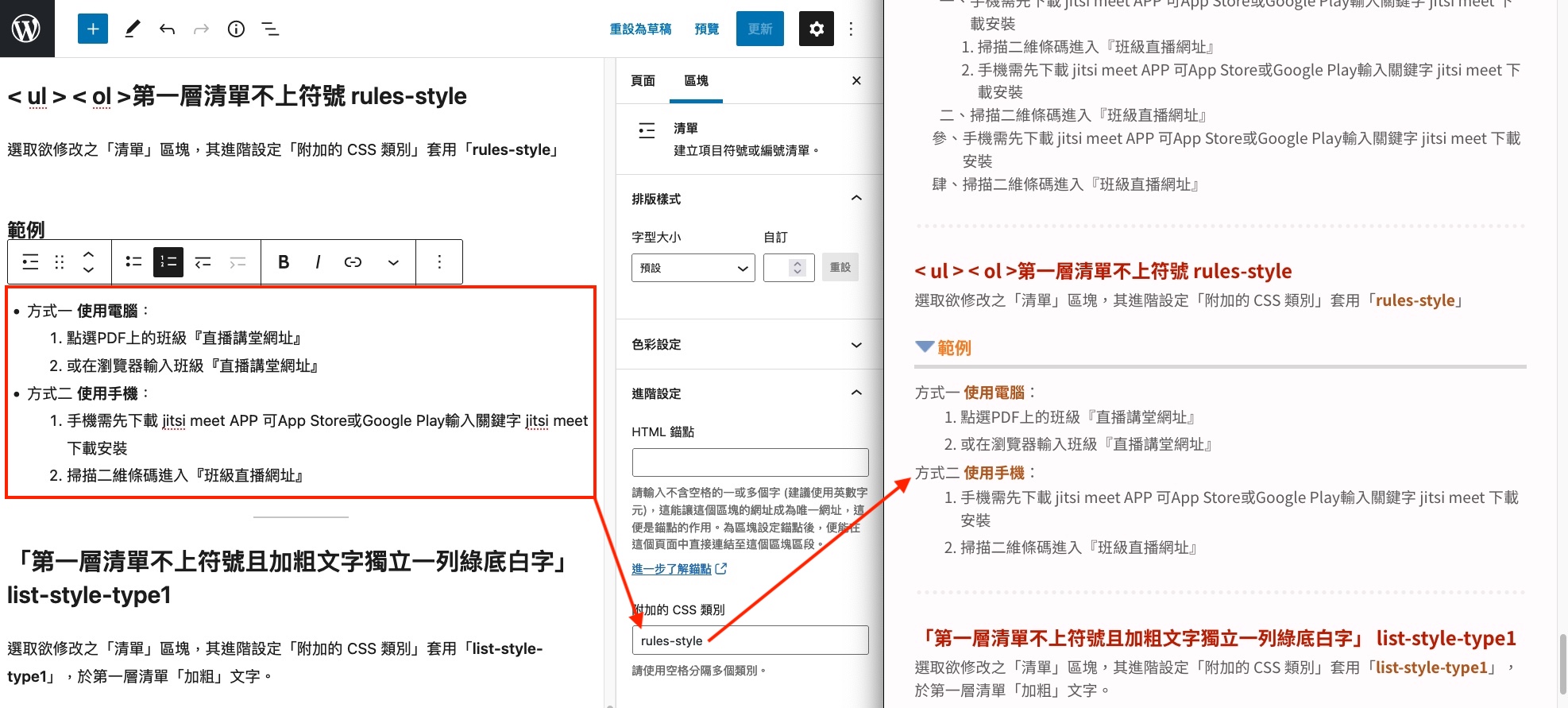The height and width of the screenshot is (708, 1568).
Task: Open the 字型大小 preset dropdown
Action: tap(693, 268)
